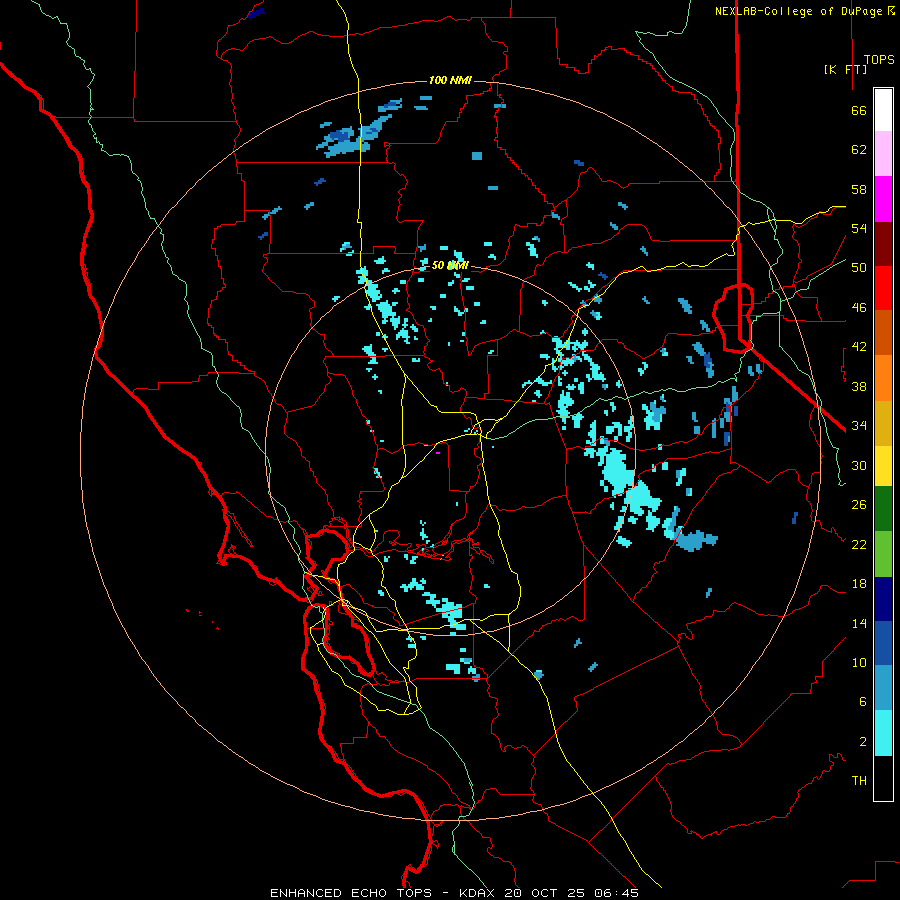Click the light green legend swatch
The width and height of the screenshot is (900, 900).
point(883,554)
